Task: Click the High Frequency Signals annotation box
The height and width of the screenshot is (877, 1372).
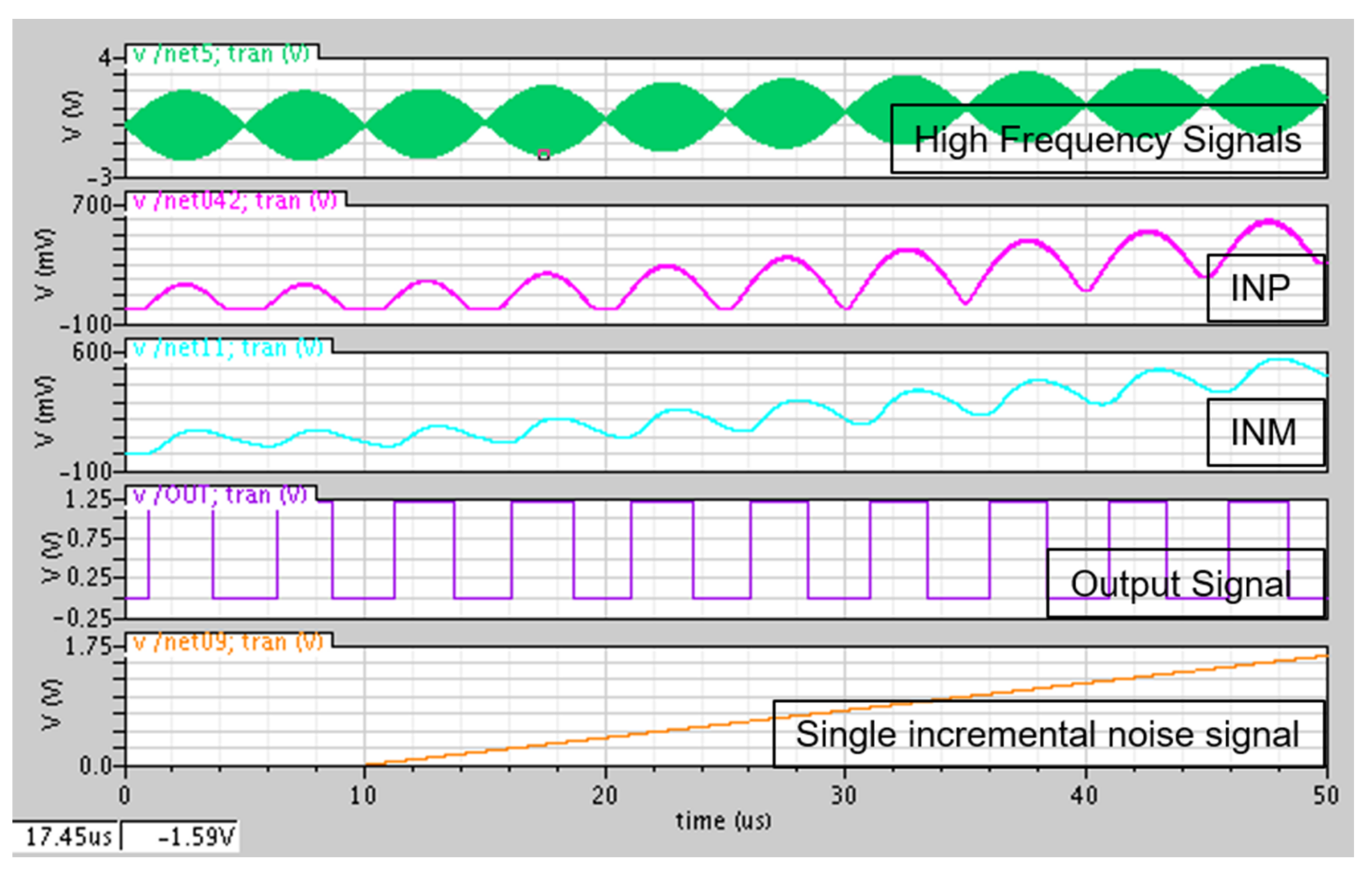Action: tap(1107, 139)
